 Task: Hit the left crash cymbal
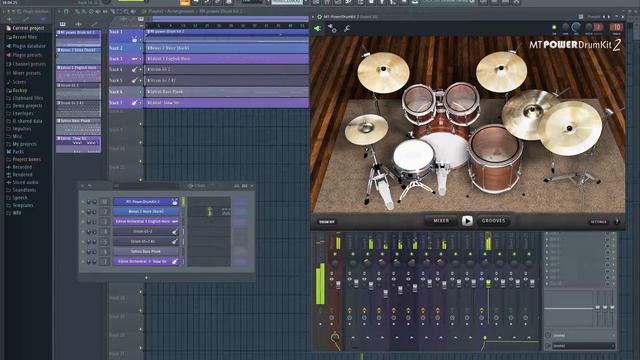383,72
